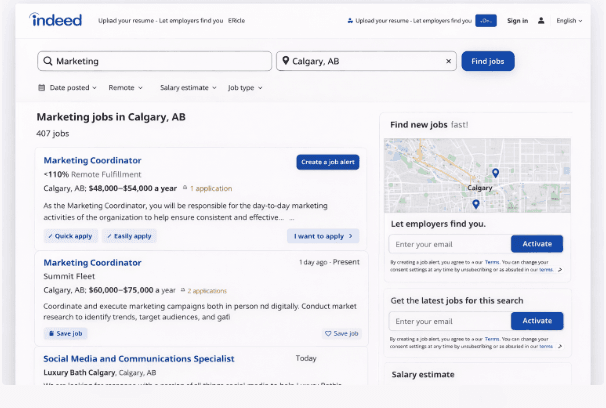This screenshot has width=606, height=408.
Task: Open Summit Fleet Marketing Coordinator title
Action: coord(92,263)
